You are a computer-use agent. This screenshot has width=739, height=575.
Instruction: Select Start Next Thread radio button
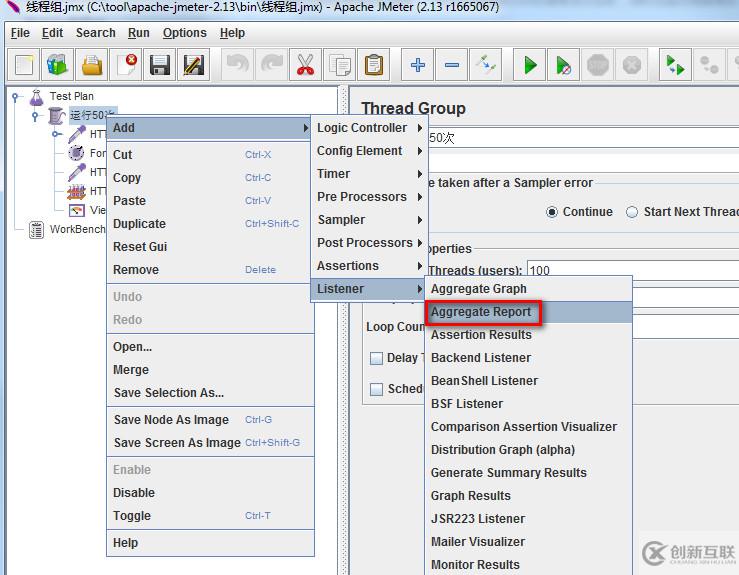[632, 212]
